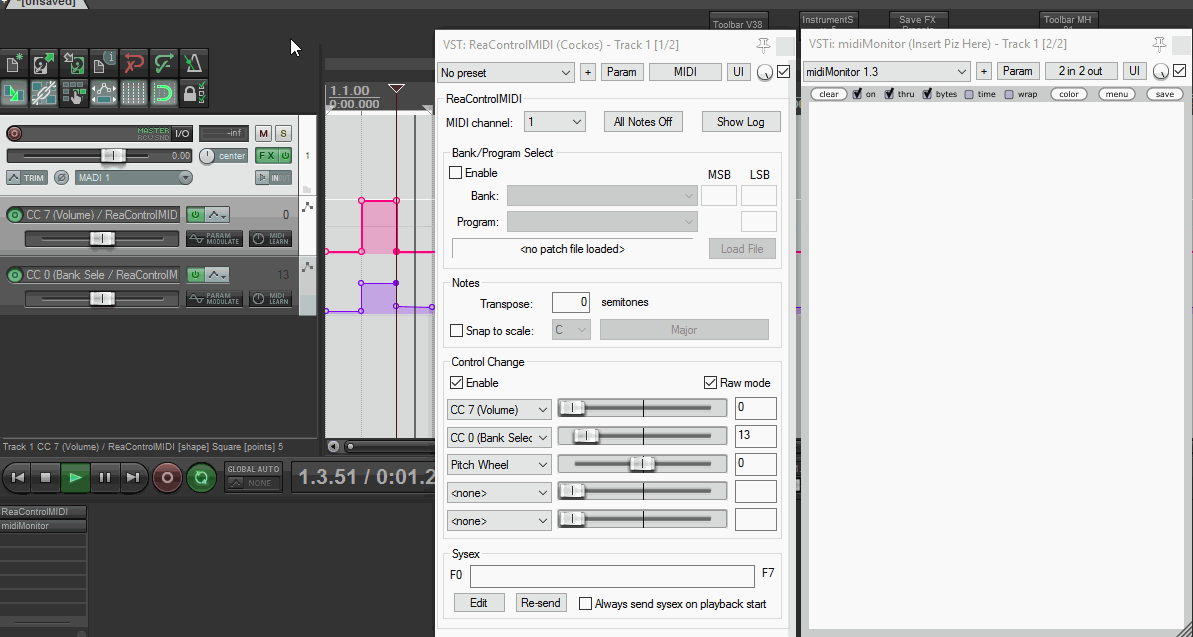Toggle ripple editing icon with hand
The height and width of the screenshot is (637, 1193).
click(74, 93)
